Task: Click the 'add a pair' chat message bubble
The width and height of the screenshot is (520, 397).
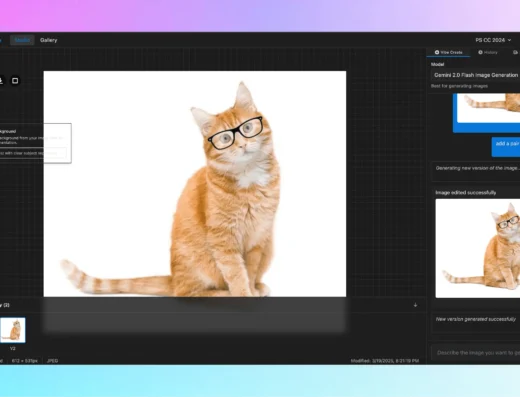Action: [x=506, y=146]
